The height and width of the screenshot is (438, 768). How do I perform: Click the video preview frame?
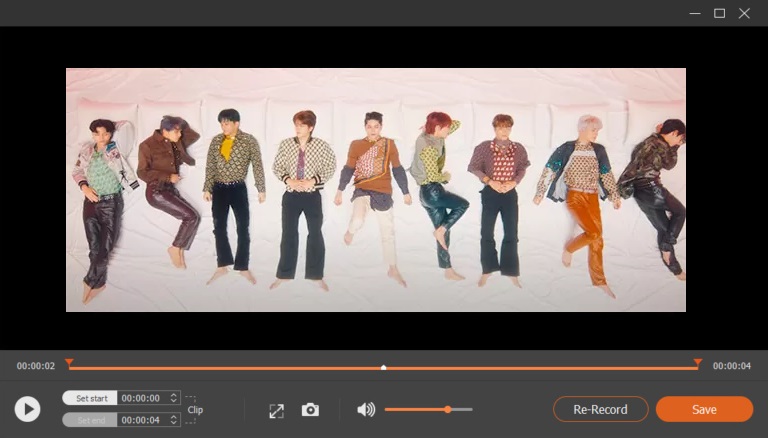click(x=376, y=190)
